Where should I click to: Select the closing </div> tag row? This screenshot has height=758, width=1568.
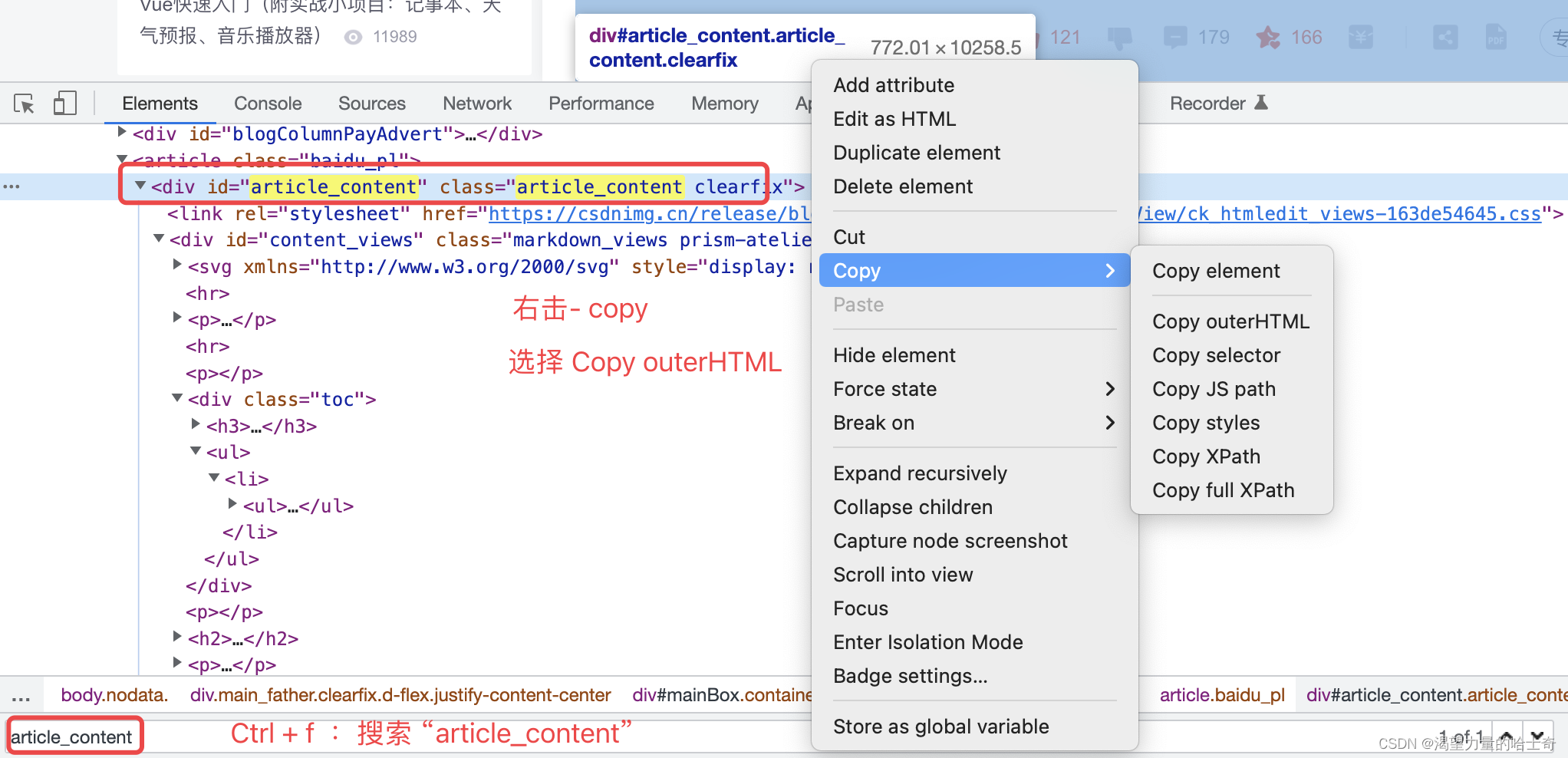(219, 586)
